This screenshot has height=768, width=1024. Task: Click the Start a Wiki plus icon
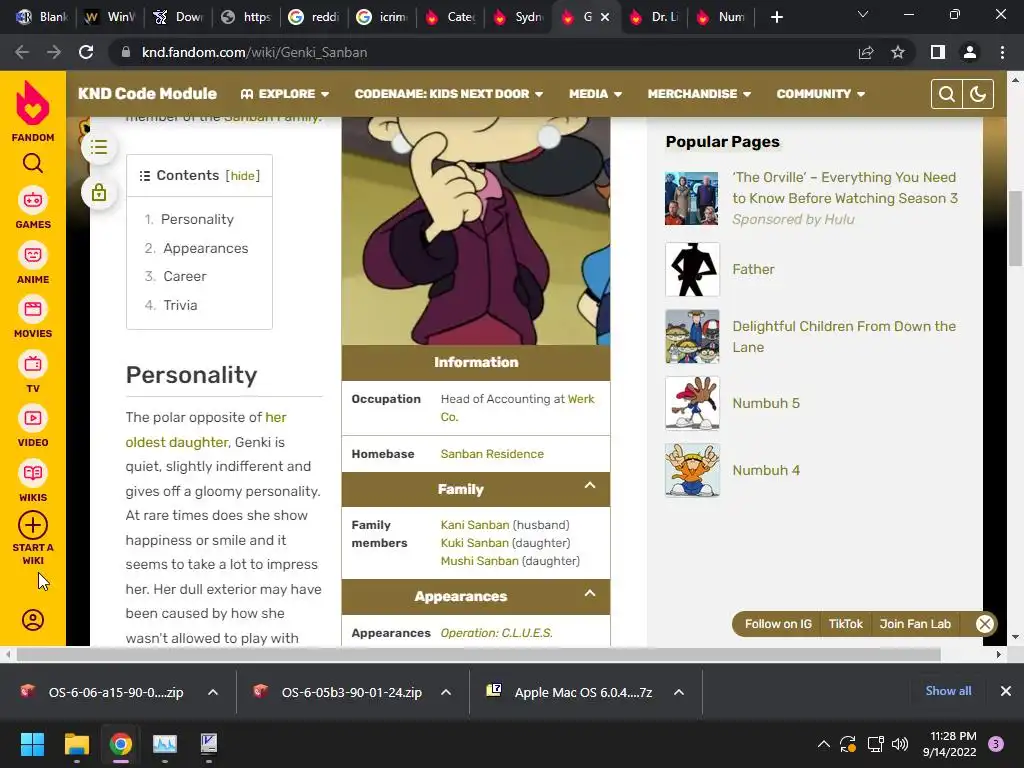33,525
